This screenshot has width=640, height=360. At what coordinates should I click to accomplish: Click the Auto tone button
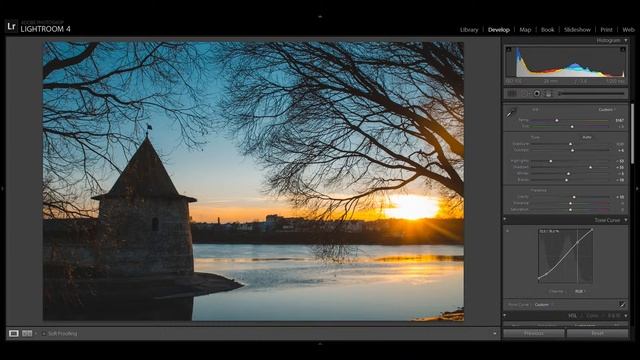pos(587,137)
